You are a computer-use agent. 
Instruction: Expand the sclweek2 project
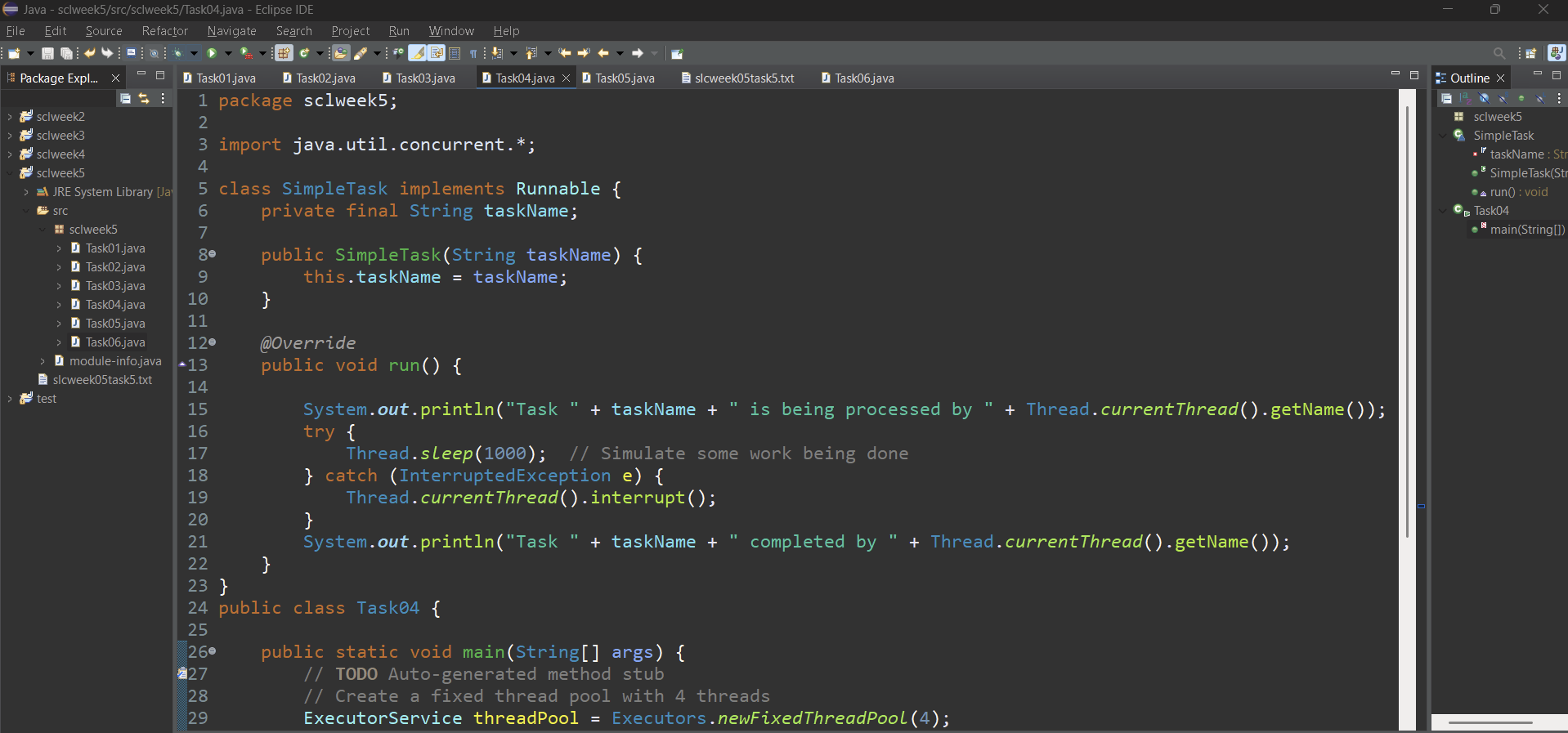click(10, 117)
